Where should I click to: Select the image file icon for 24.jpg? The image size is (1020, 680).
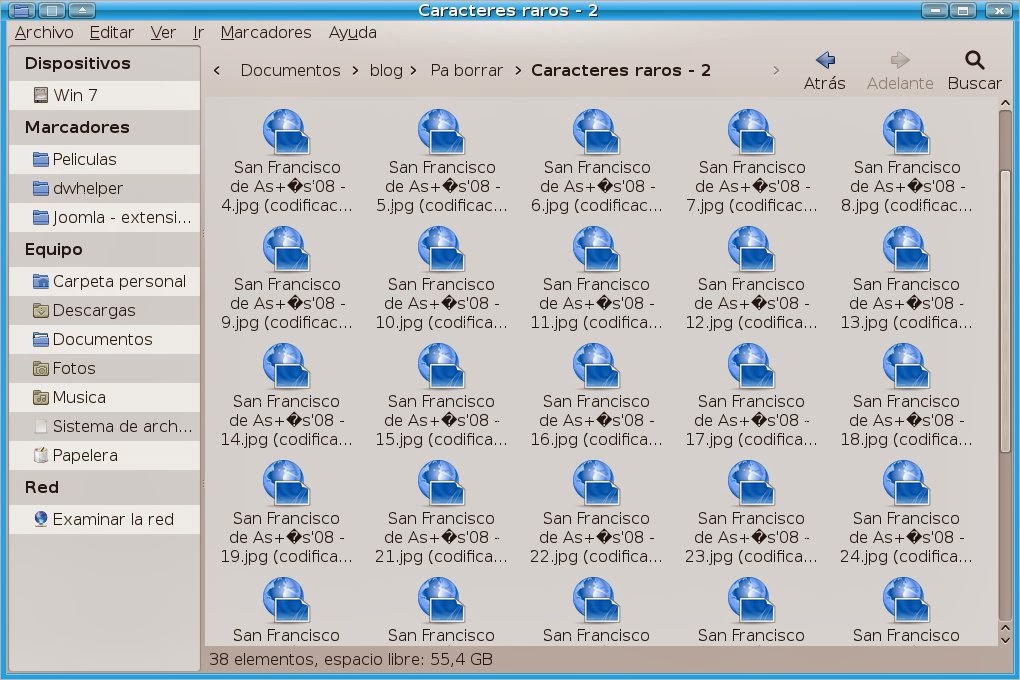point(906,483)
